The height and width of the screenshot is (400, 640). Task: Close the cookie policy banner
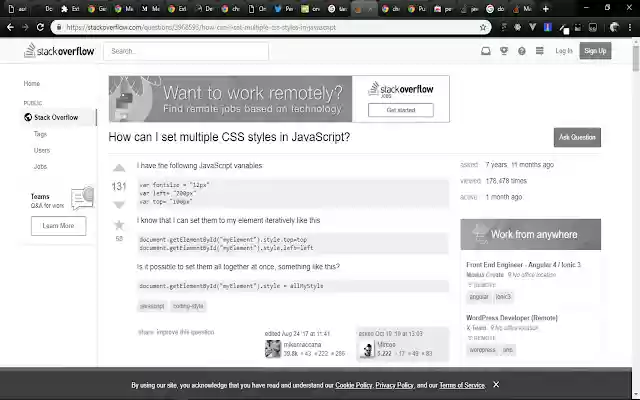click(x=496, y=384)
